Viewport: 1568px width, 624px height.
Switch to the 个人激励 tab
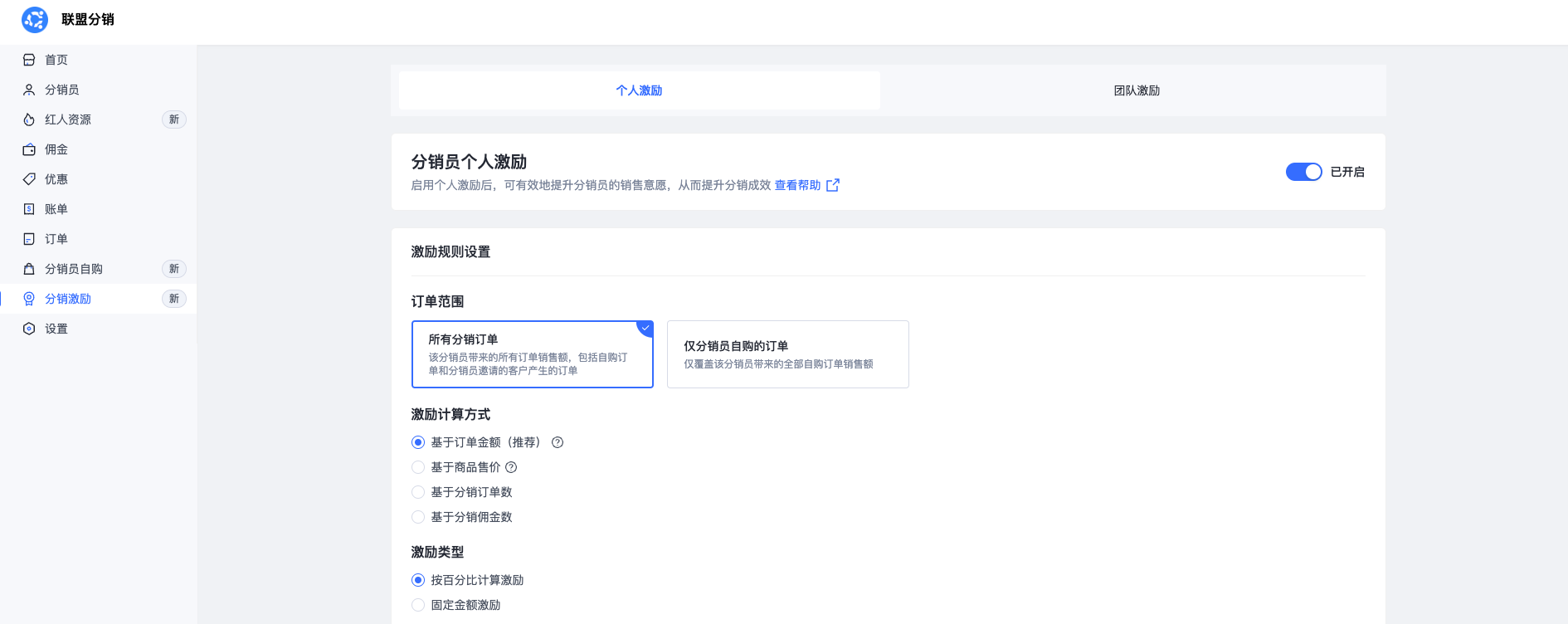tap(640, 90)
